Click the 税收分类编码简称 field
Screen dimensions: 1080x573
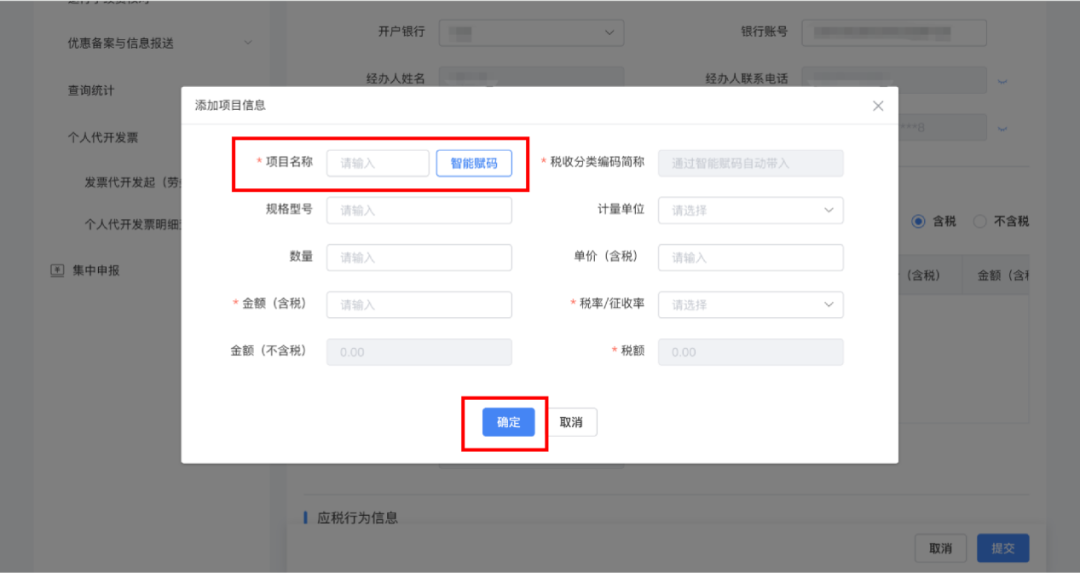(751, 163)
